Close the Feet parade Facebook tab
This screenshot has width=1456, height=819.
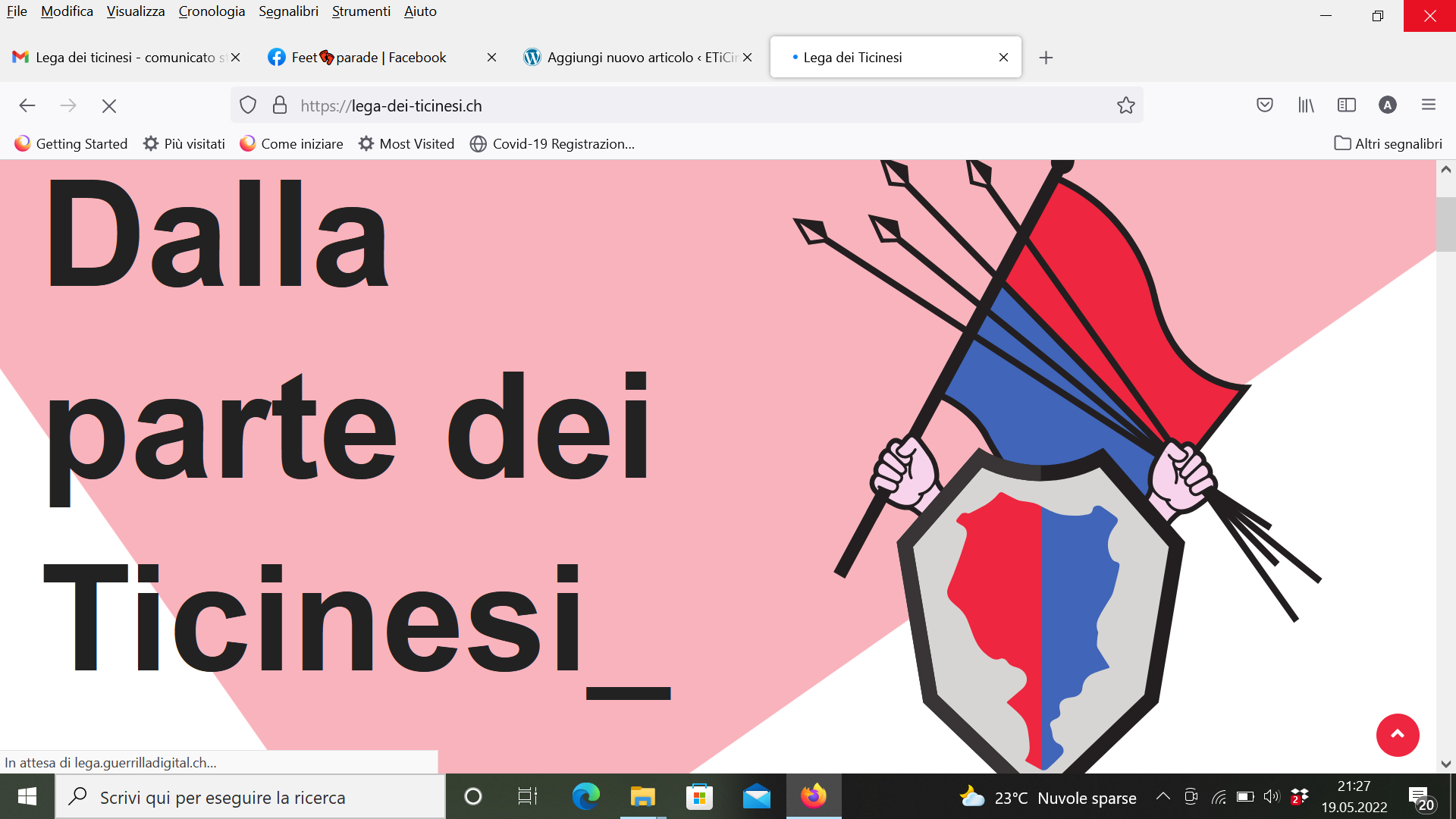[x=491, y=58]
